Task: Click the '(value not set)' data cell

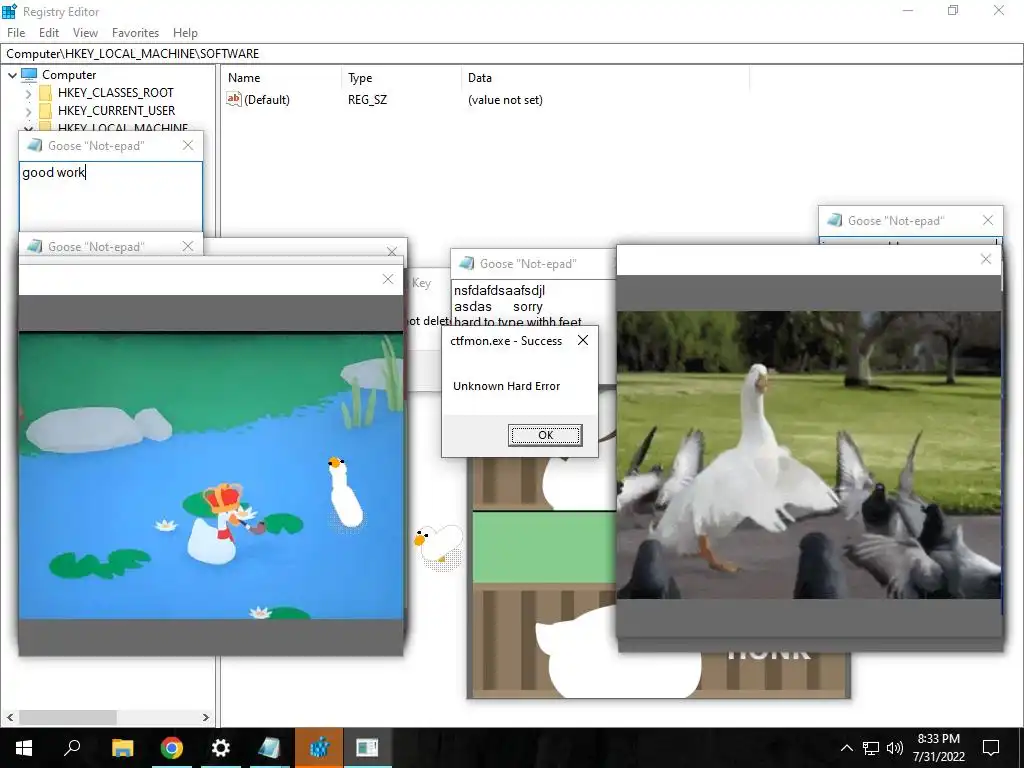Action: click(505, 100)
